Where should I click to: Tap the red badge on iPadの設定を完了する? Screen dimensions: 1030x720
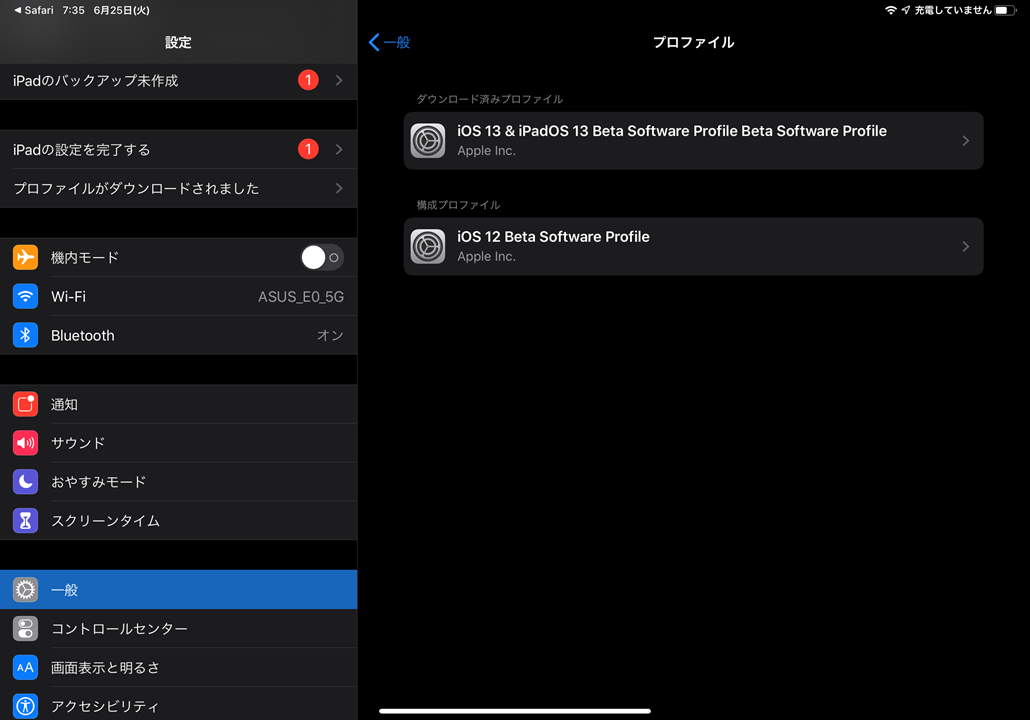(308, 149)
